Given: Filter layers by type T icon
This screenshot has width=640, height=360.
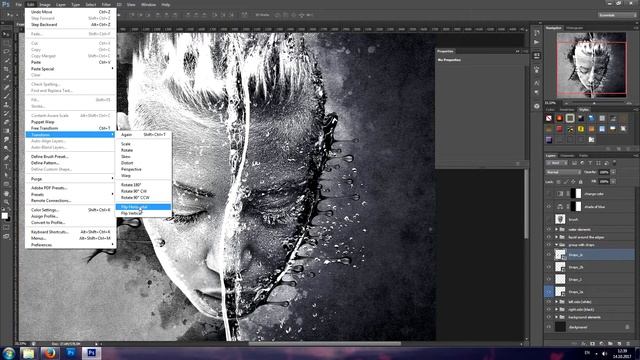Looking at the screenshot, I should [590, 163].
